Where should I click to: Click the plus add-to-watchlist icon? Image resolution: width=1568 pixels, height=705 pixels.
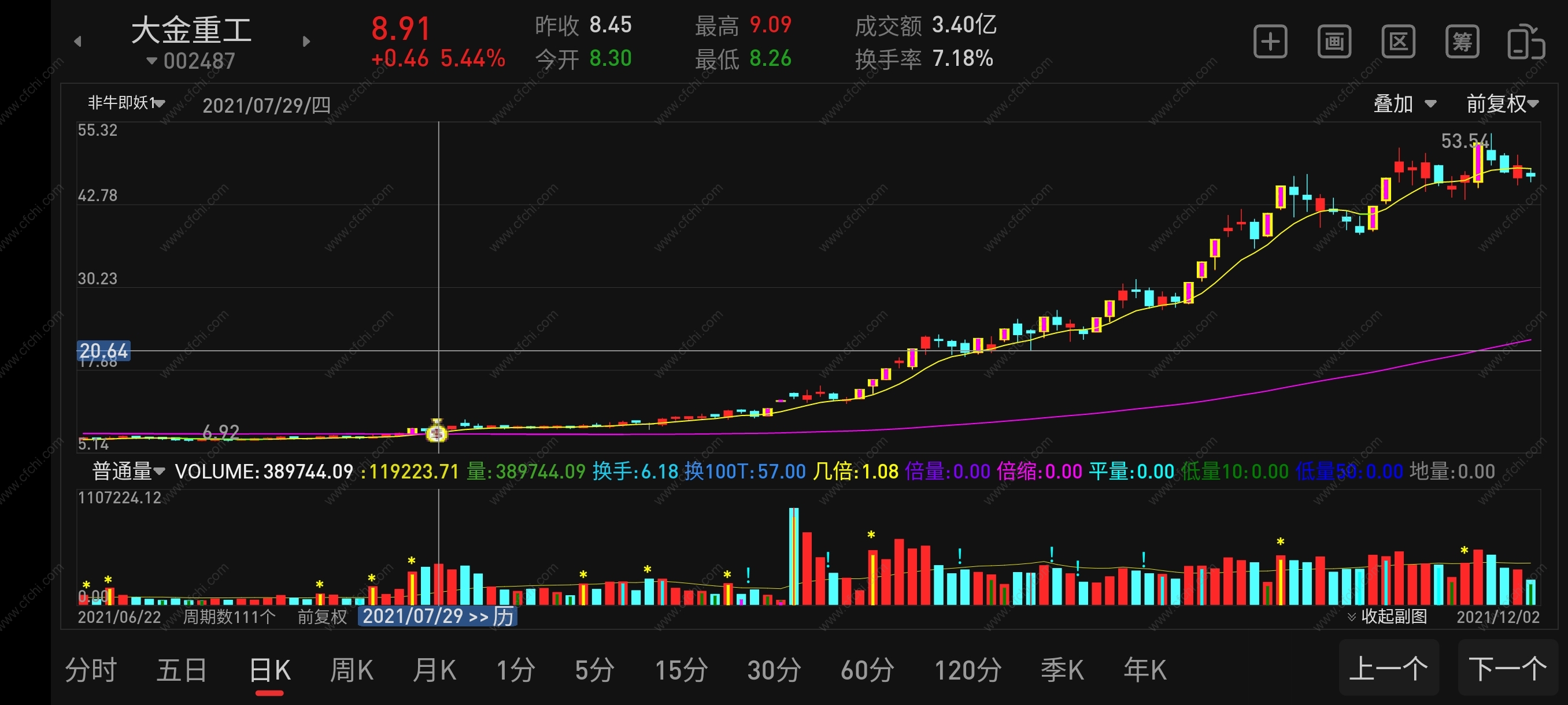[x=1270, y=42]
